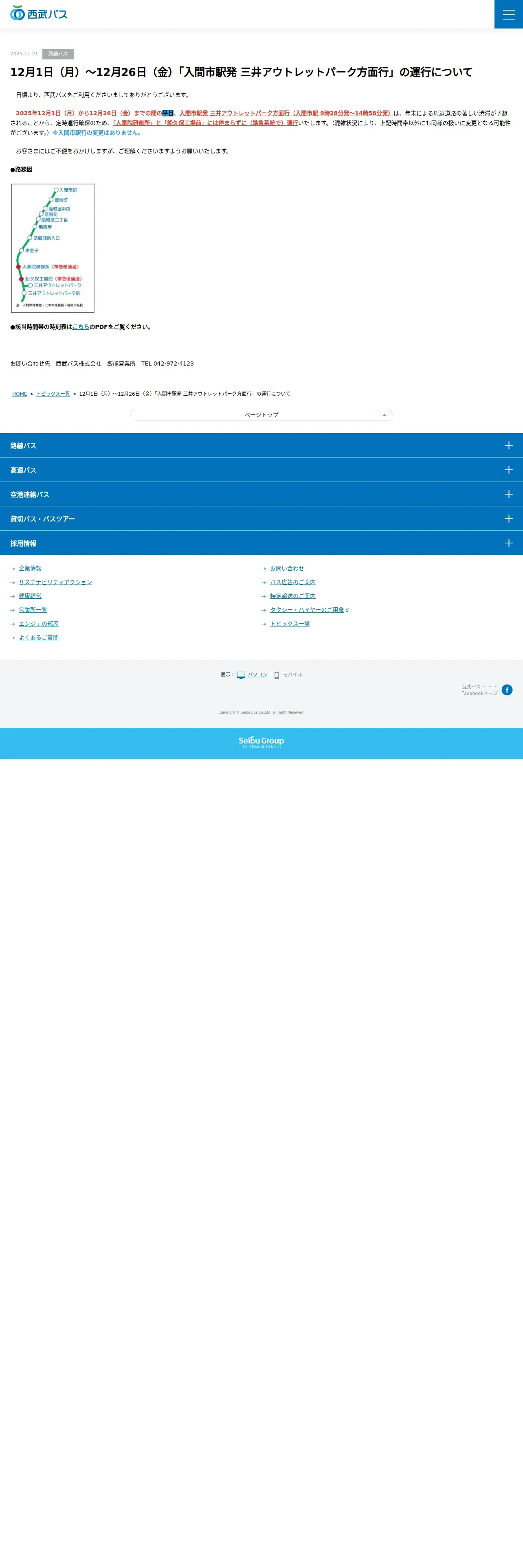This screenshot has height=1568, width=523.
Task: Click the TEL 042-972-4123 contact text
Action: pyautogui.click(x=167, y=364)
